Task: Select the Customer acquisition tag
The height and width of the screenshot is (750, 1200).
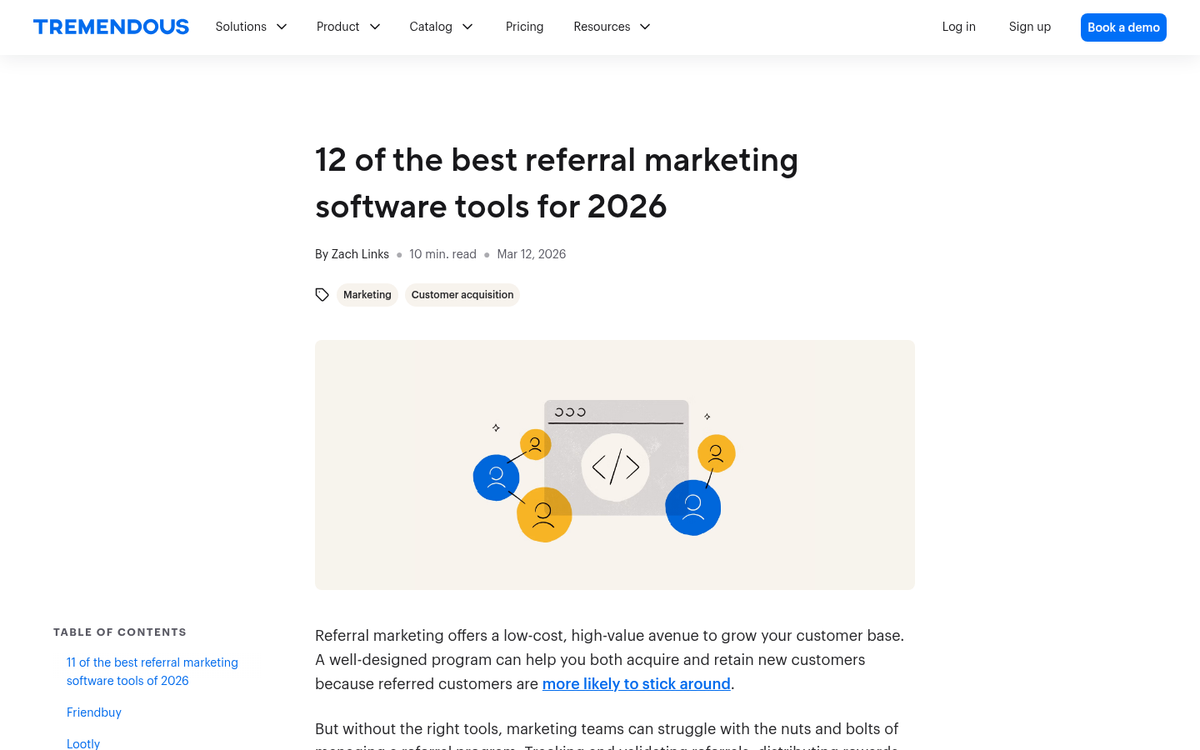Action: tap(462, 294)
